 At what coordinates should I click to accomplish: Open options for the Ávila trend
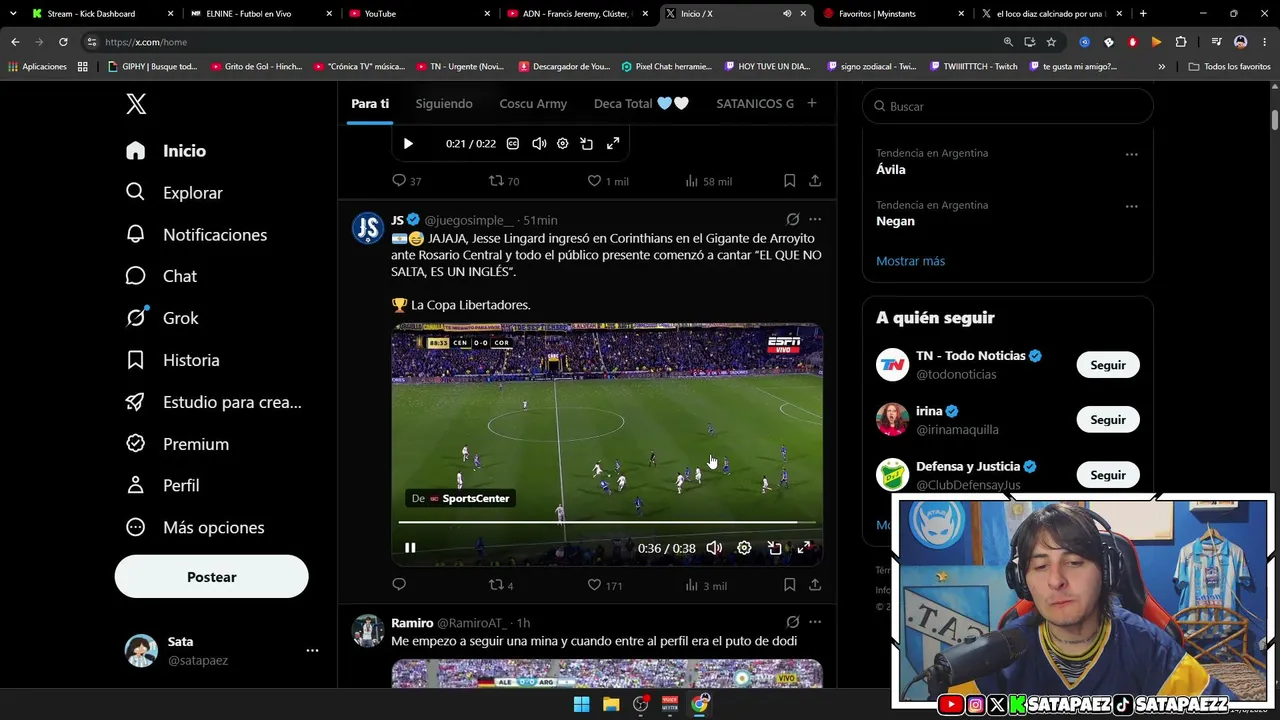pyautogui.click(x=1132, y=154)
